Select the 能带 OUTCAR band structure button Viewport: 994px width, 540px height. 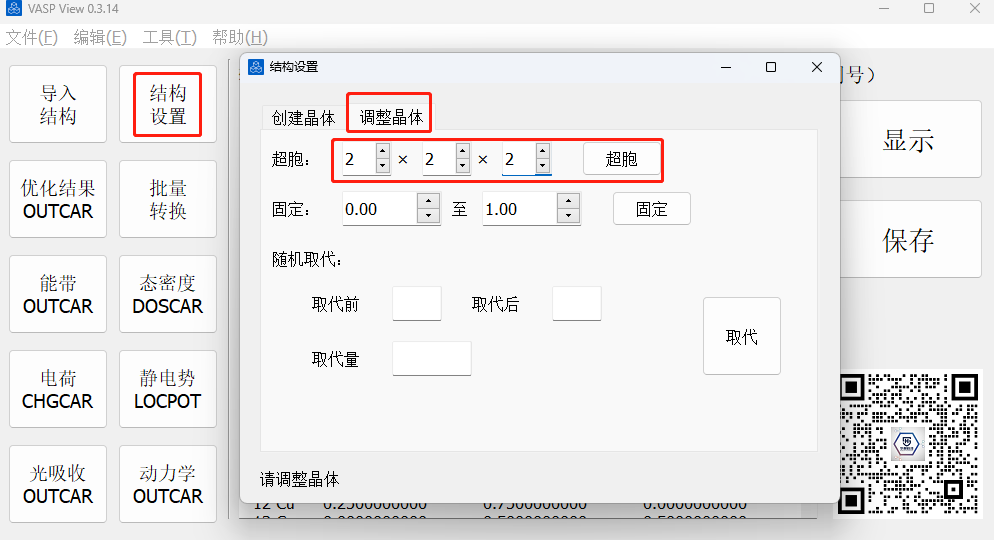(x=58, y=295)
